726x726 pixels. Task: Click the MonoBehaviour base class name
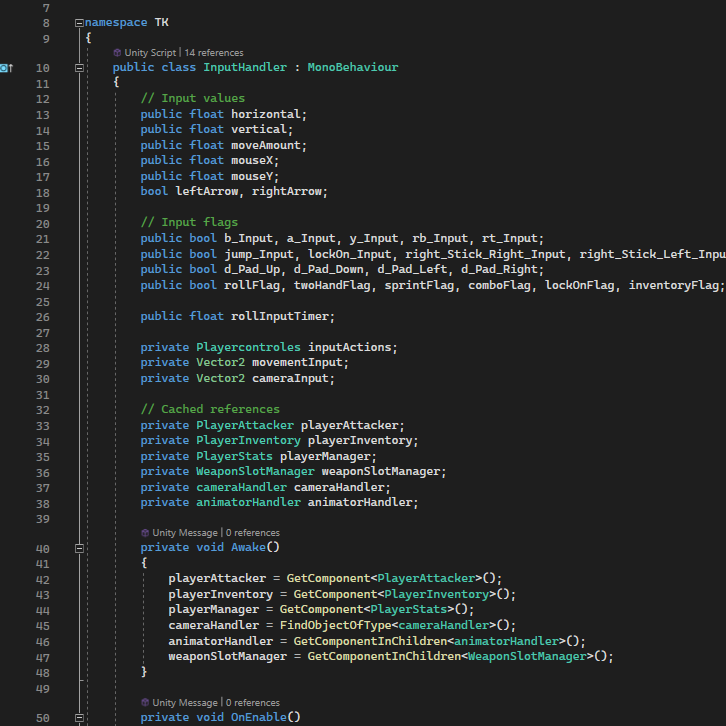tap(353, 67)
